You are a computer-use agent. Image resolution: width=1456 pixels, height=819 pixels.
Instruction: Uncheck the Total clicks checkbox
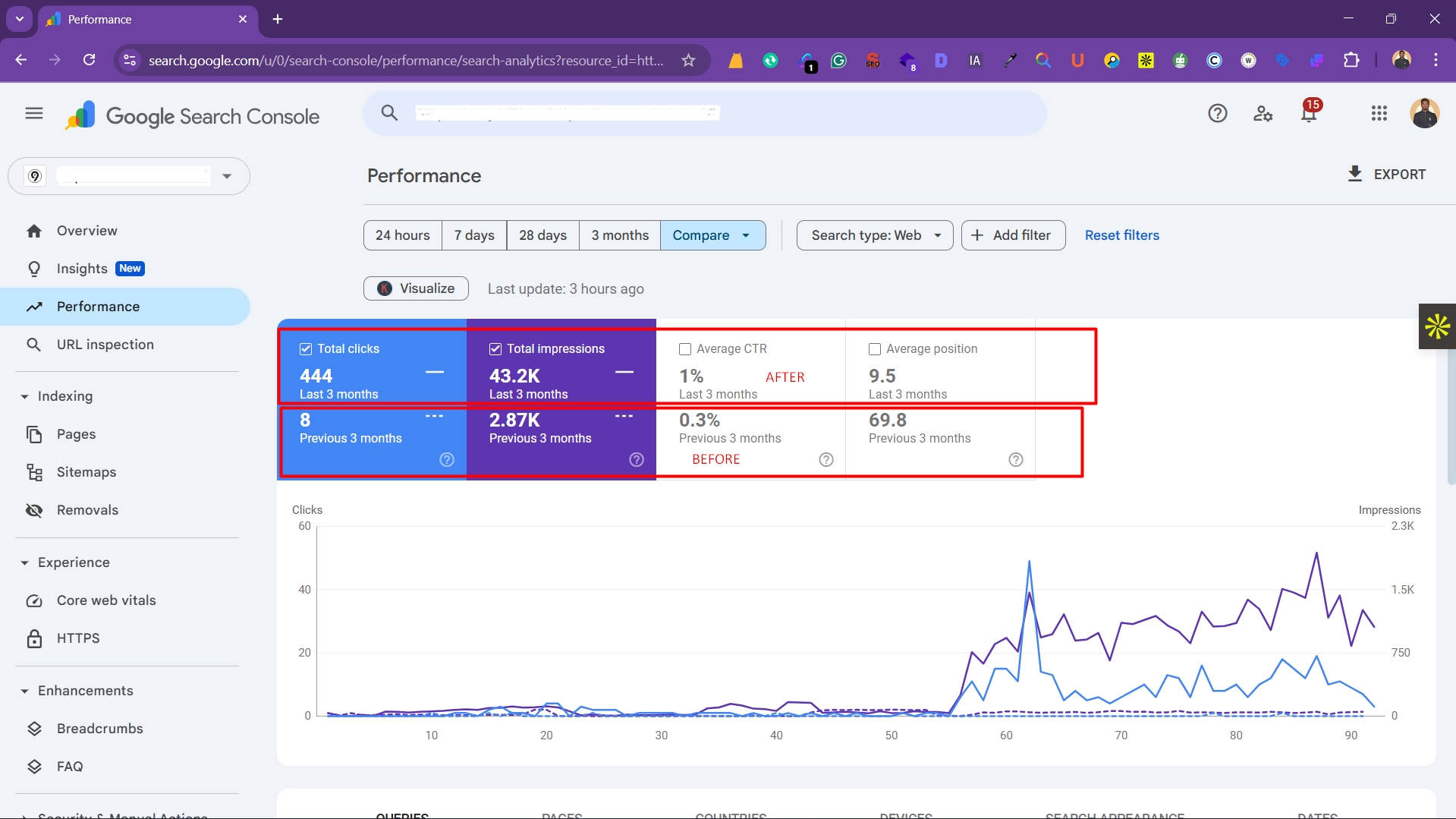tap(306, 349)
